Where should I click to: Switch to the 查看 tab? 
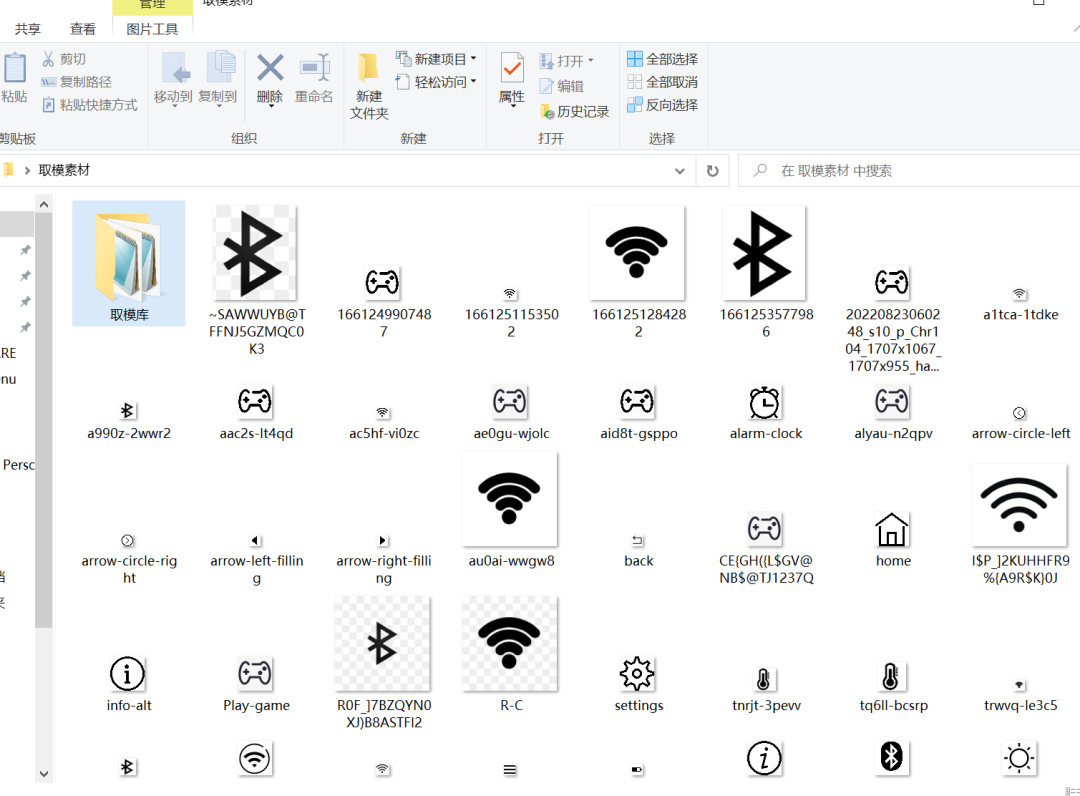coord(83,28)
